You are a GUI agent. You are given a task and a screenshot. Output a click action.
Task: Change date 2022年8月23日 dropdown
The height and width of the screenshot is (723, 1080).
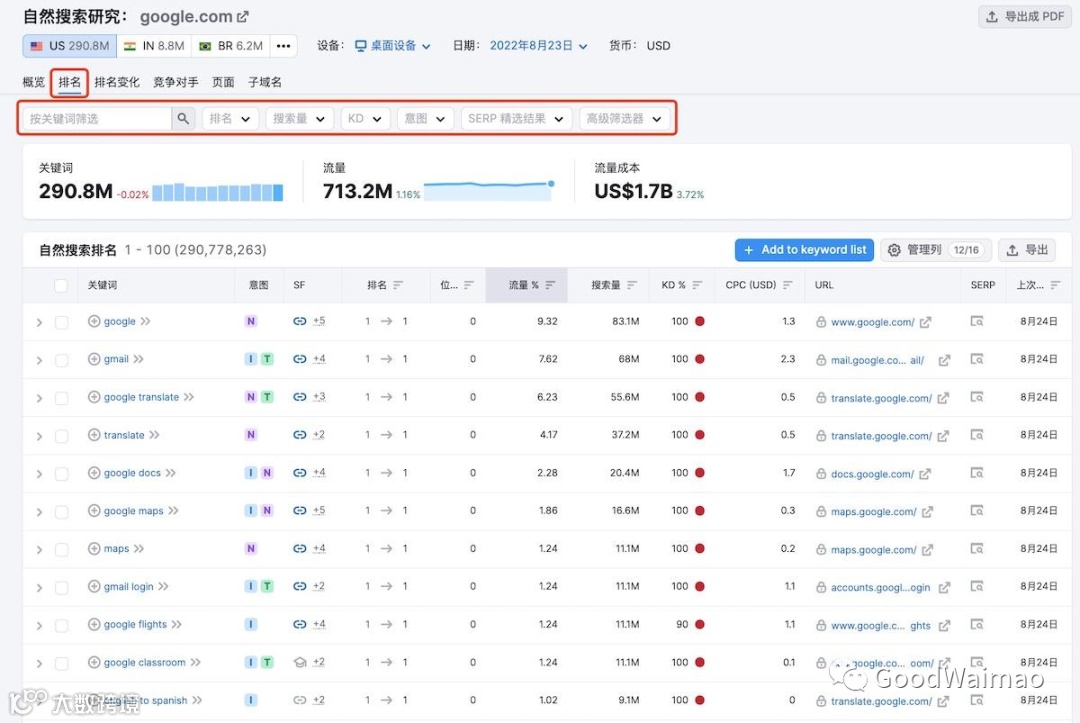539,45
